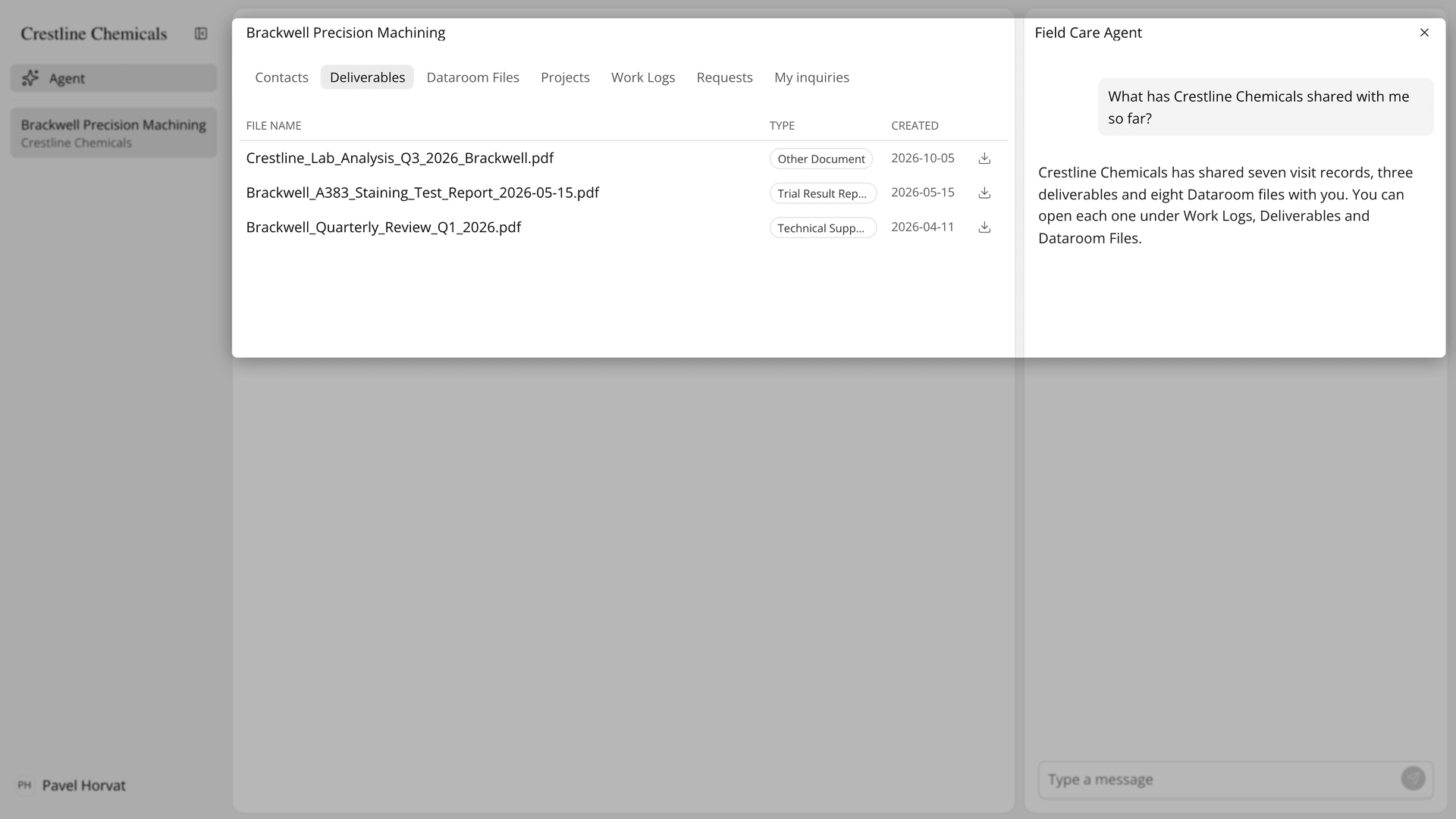The width and height of the screenshot is (1456, 819).
Task: View the Requests tab
Action: 724,77
